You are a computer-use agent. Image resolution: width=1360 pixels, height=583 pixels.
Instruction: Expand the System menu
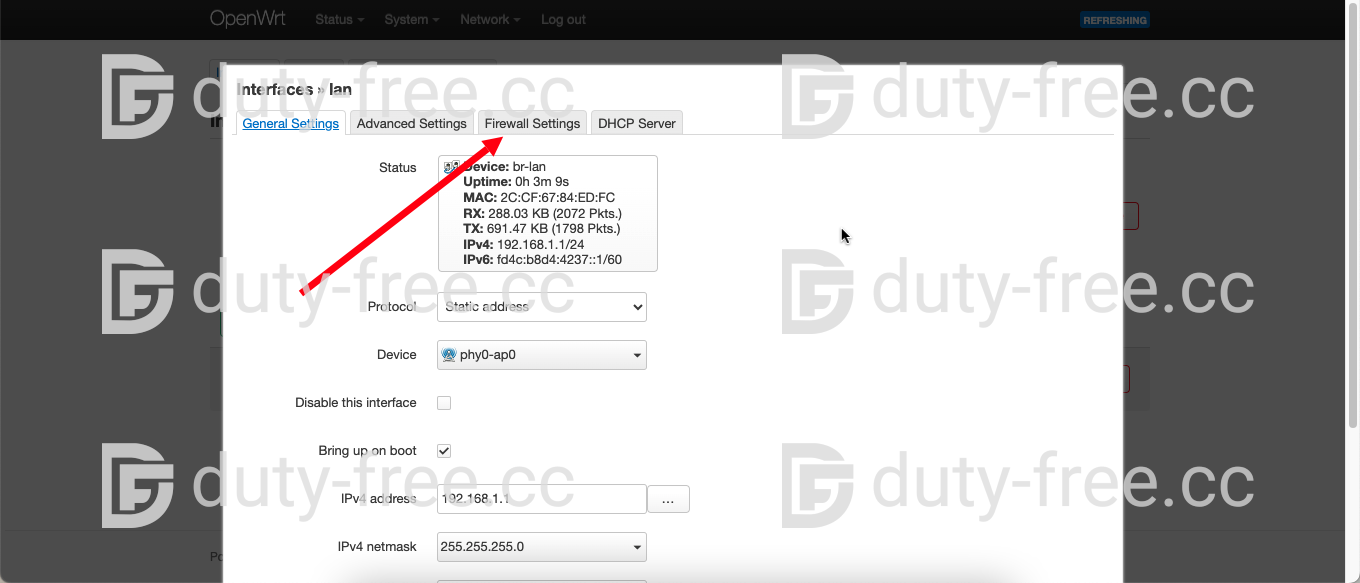tap(411, 19)
